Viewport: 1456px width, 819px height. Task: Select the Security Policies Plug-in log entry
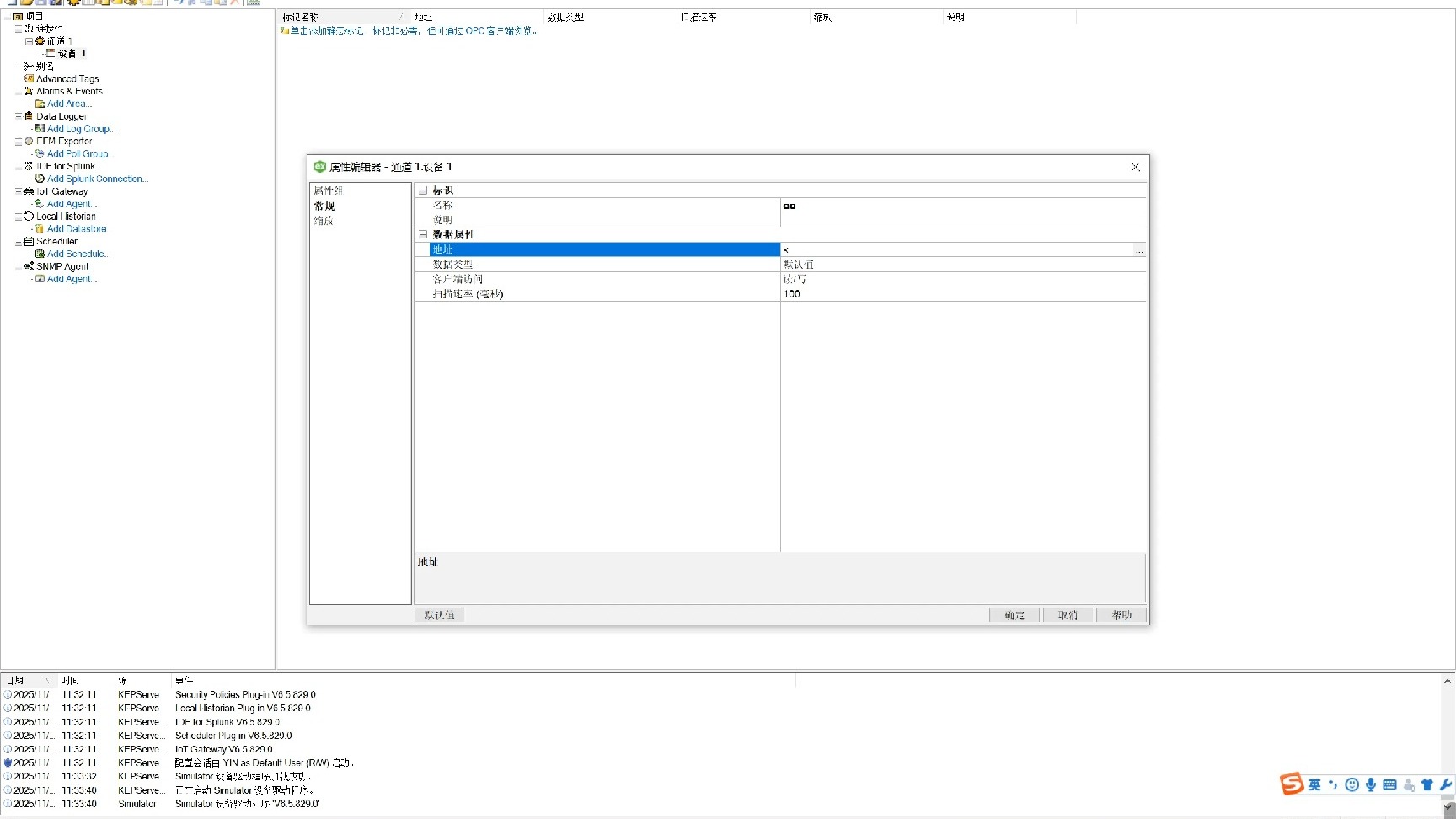point(245,695)
